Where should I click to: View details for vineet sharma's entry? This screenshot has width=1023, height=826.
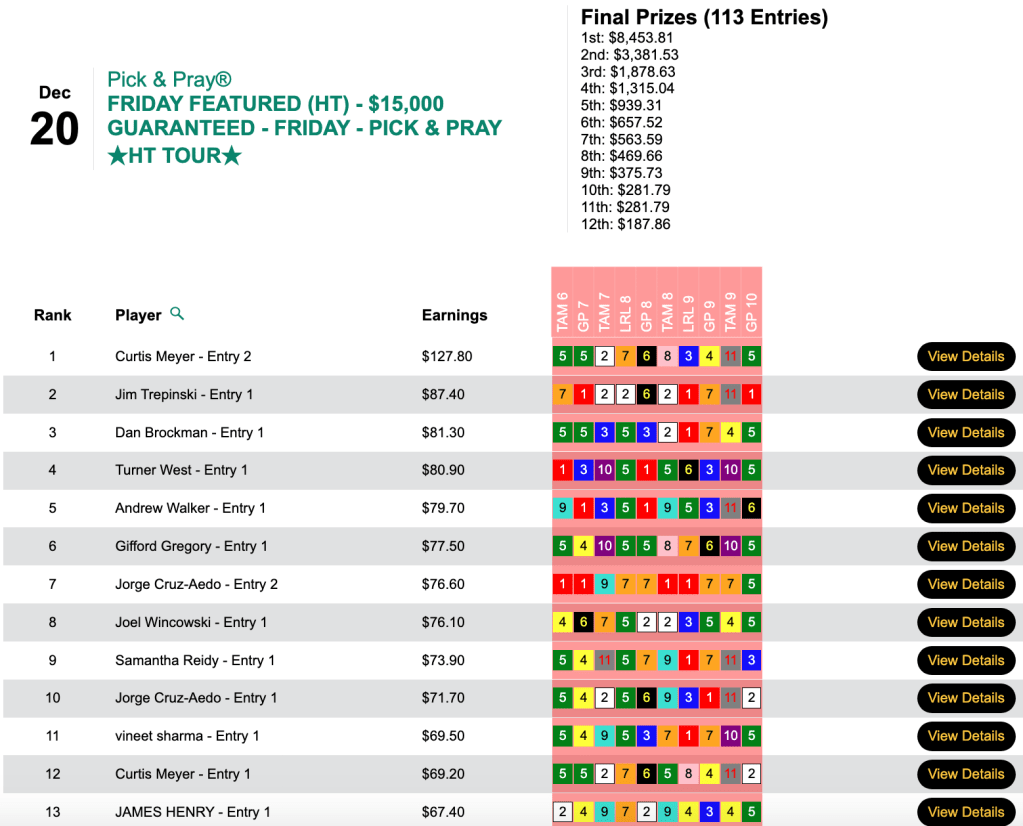click(x=965, y=736)
